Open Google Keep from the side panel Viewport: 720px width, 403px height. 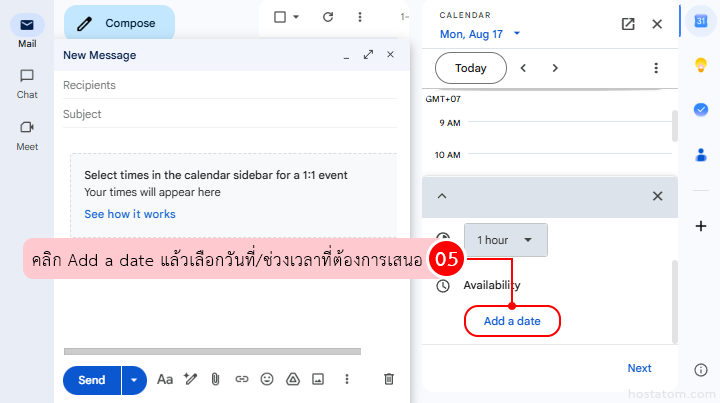(701, 65)
